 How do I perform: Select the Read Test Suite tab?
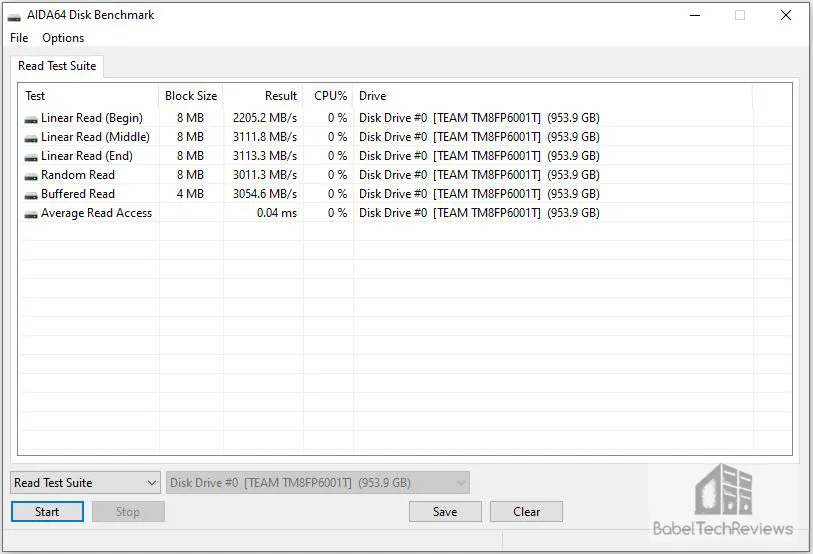click(x=57, y=66)
